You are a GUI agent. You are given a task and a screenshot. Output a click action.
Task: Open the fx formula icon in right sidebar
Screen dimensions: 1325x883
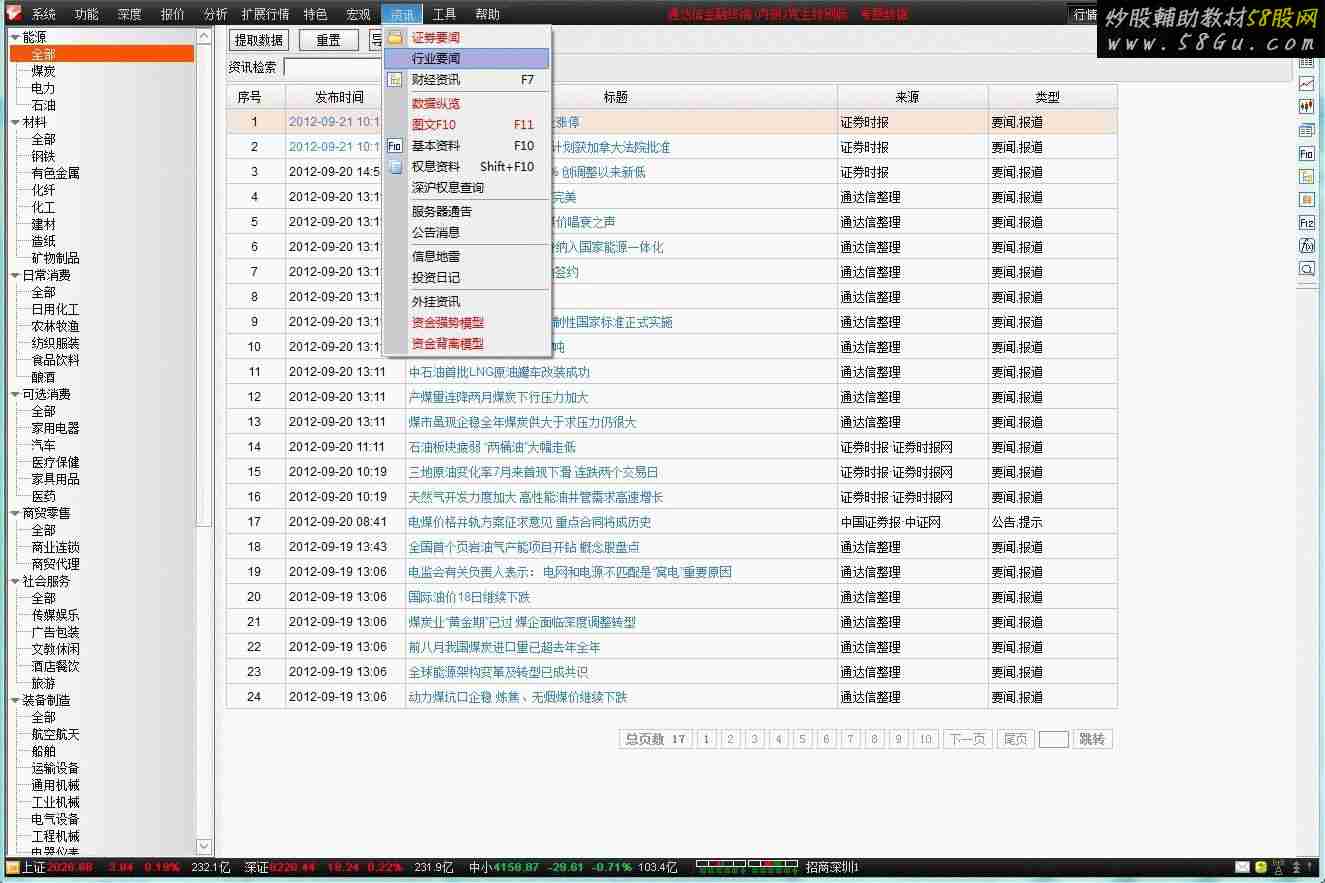[x=1306, y=246]
